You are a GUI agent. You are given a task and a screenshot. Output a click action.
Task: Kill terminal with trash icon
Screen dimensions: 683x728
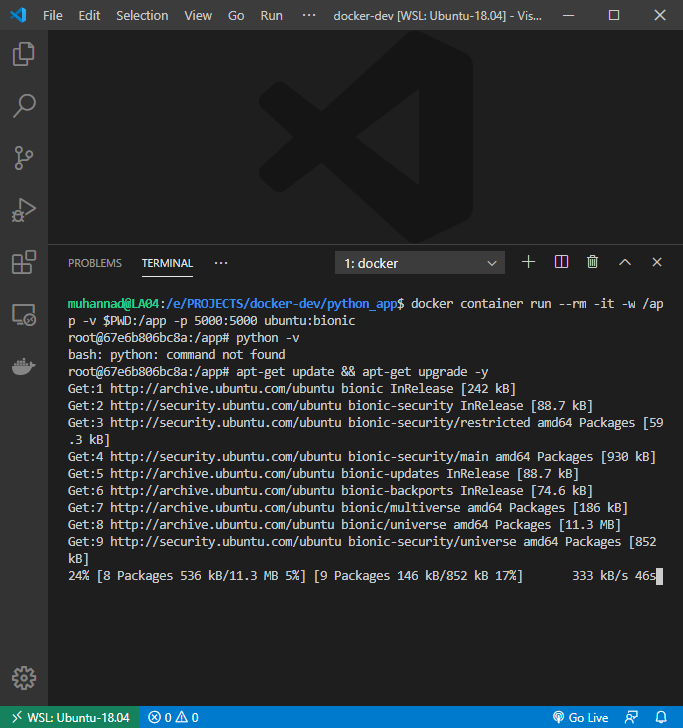click(592, 262)
